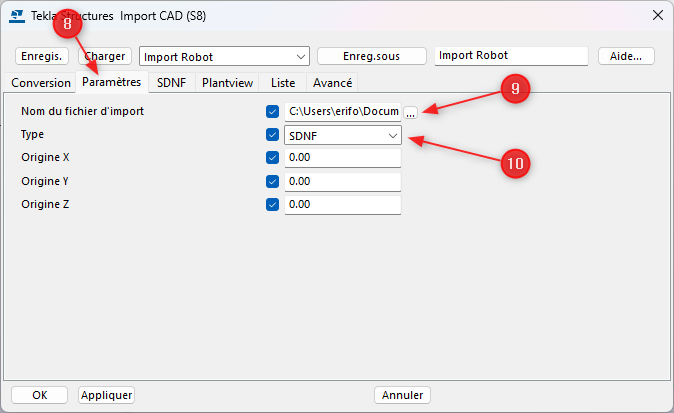Open the SDNF tab
Image resolution: width=674 pixels, height=413 pixels.
coord(172,83)
